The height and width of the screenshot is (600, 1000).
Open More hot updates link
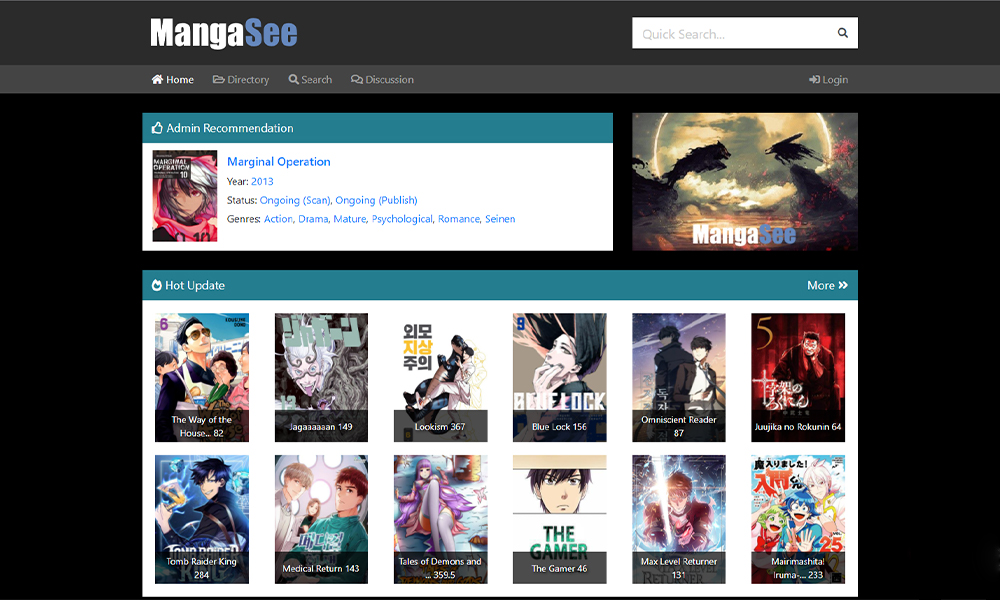click(x=827, y=286)
